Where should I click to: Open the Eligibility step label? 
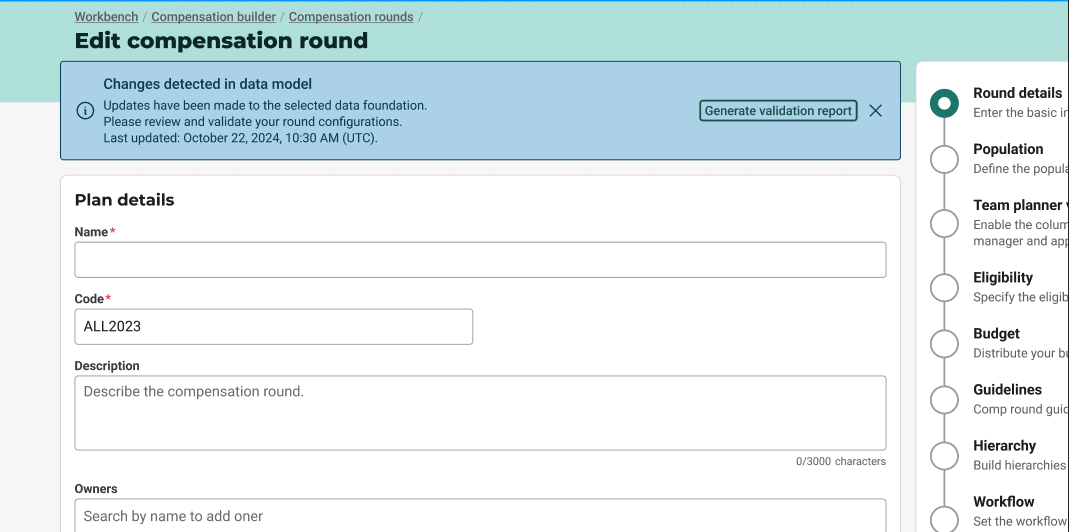point(1003,278)
